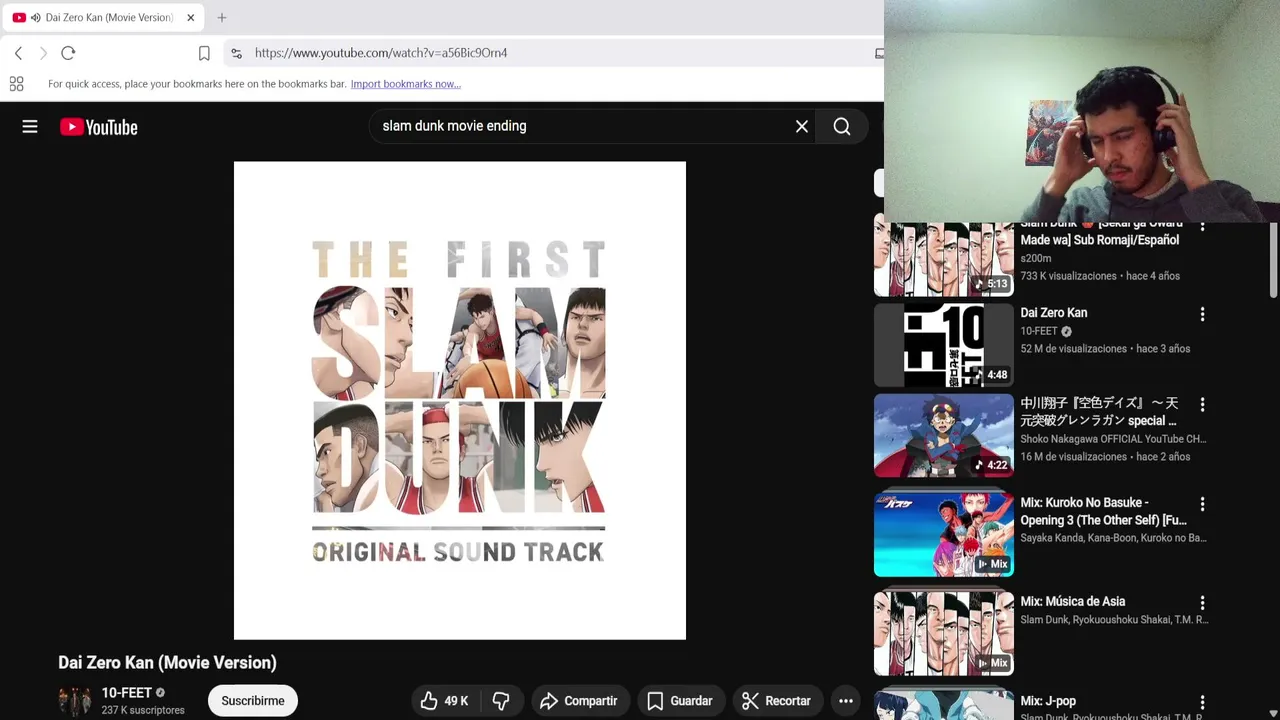
Task: Open options menu for Sub Romaji/Español video
Action: click(x=1202, y=226)
